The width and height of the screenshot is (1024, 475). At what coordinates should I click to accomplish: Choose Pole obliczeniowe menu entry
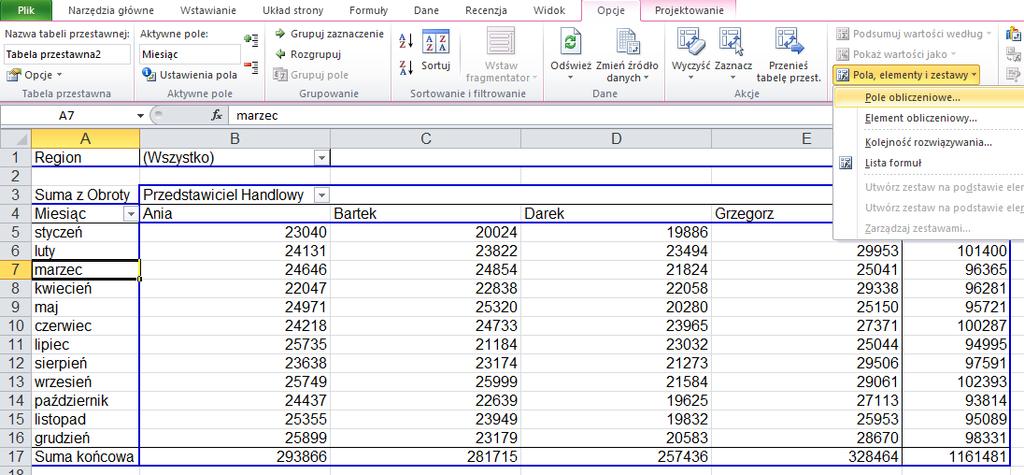929,97
